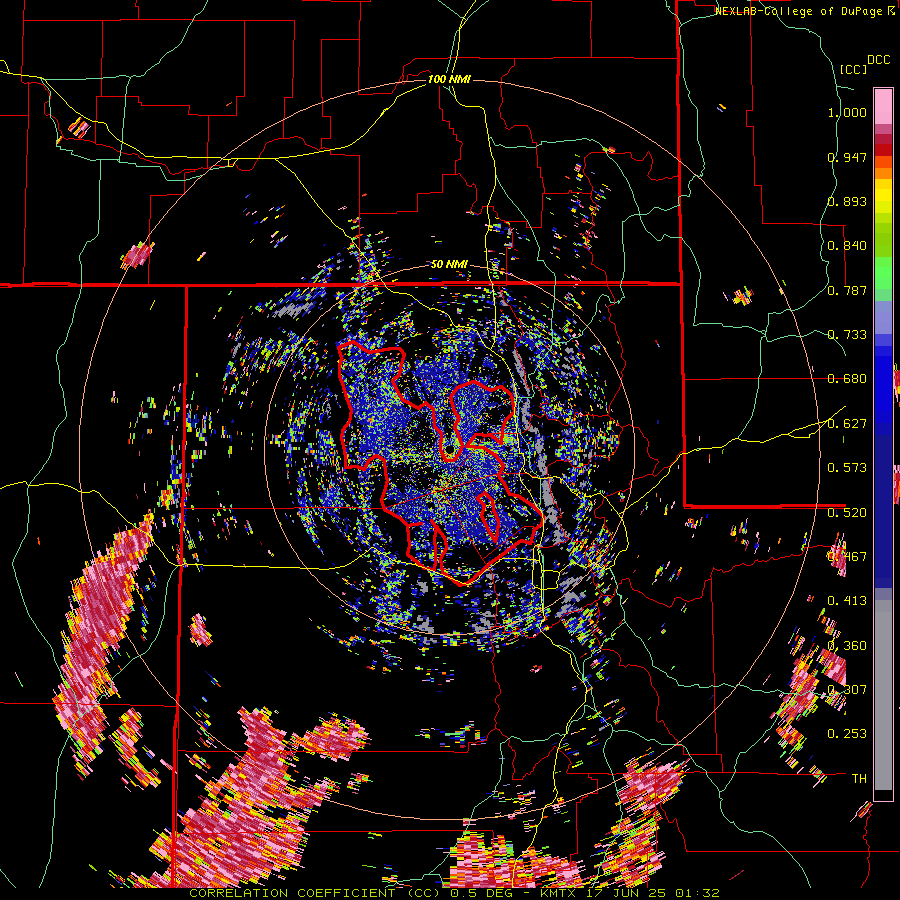
Task: Click the 0.893 legend value
Action: coord(847,201)
